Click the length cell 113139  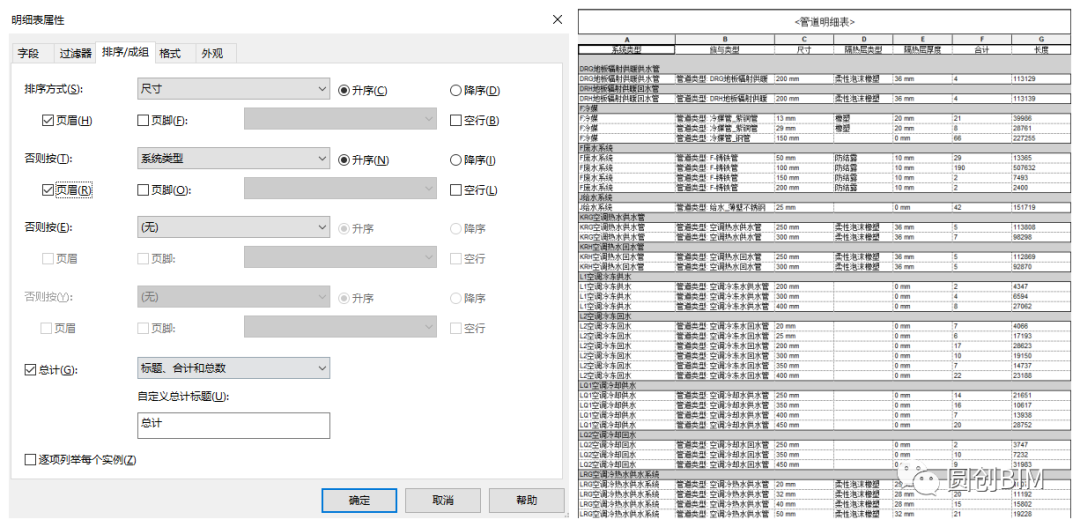[x=1041, y=99]
